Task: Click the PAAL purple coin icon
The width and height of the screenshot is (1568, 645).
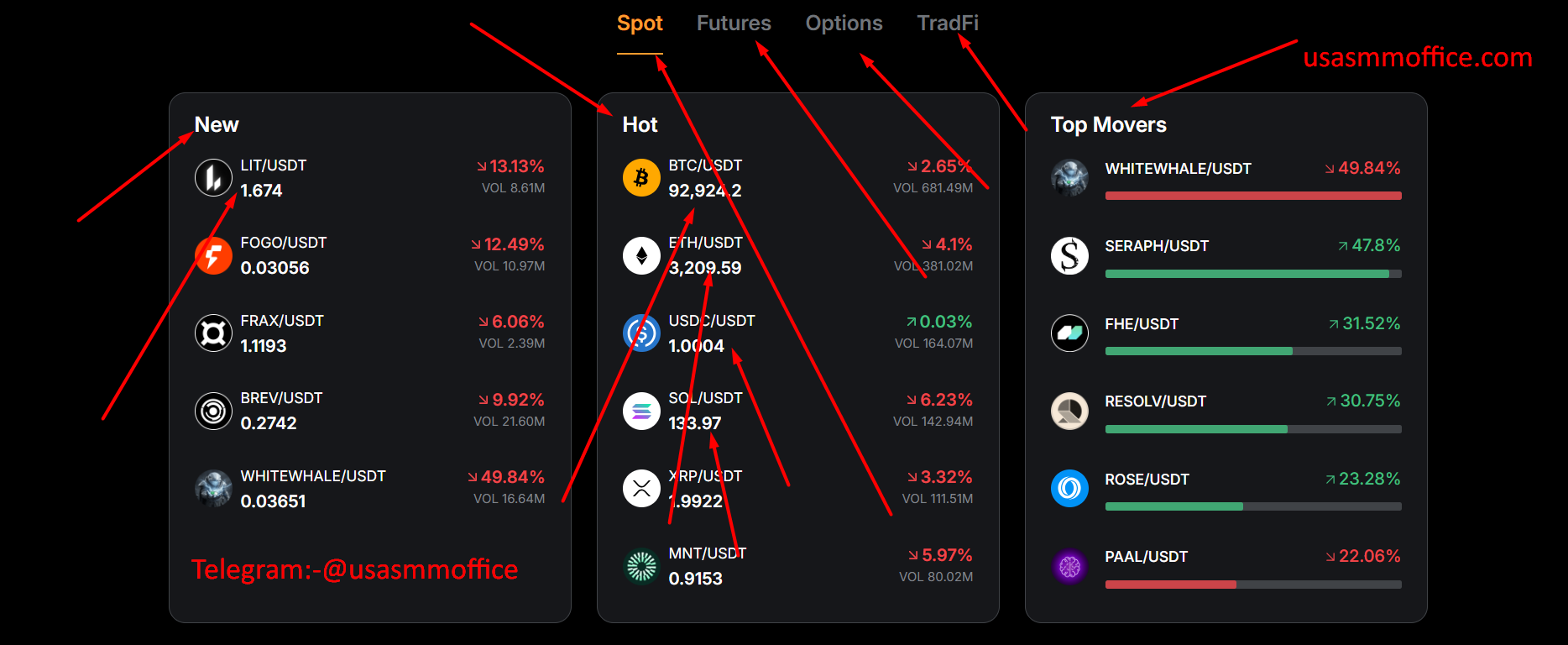Action: tap(1069, 566)
